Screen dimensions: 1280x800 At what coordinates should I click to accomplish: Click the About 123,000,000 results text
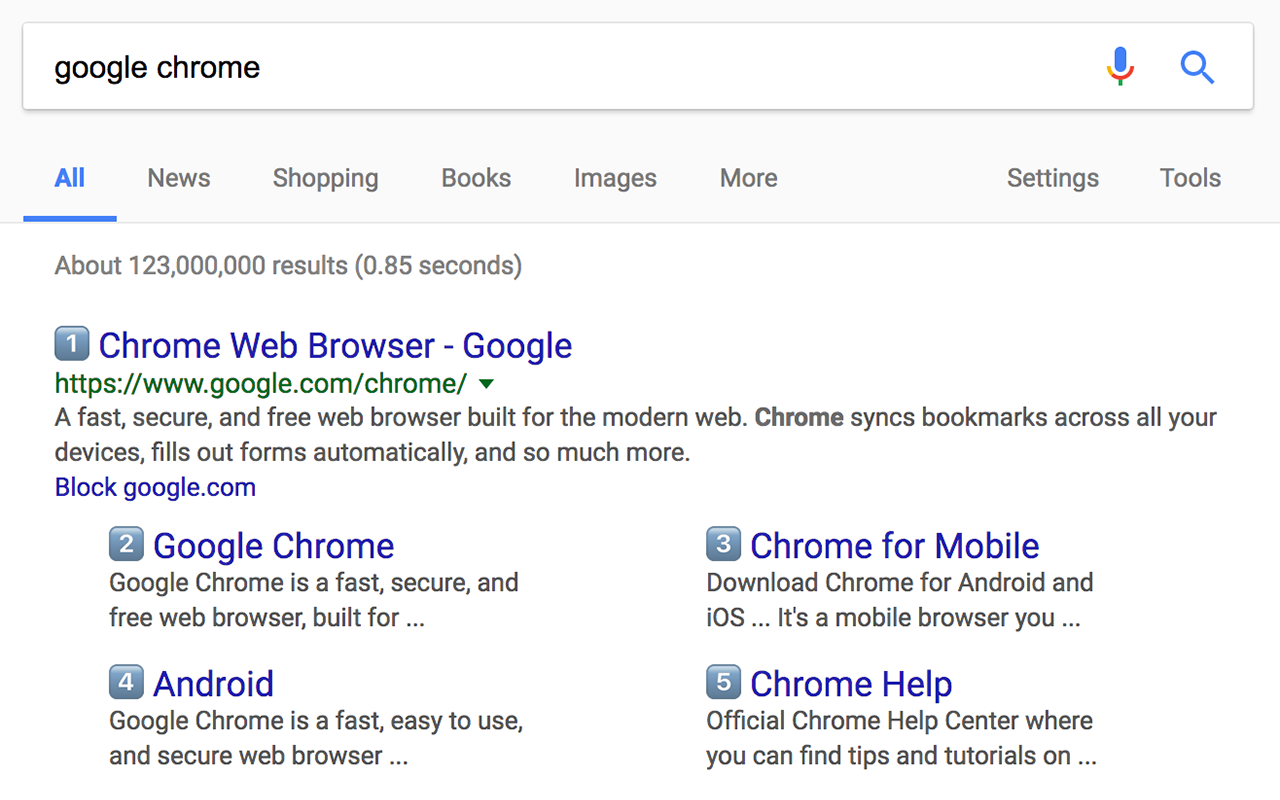(288, 266)
